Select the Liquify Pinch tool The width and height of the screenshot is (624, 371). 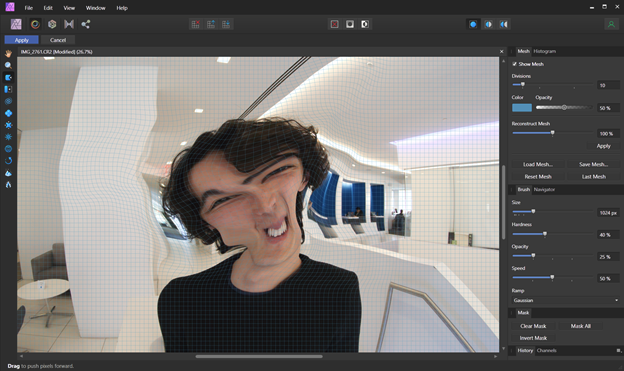point(8,113)
